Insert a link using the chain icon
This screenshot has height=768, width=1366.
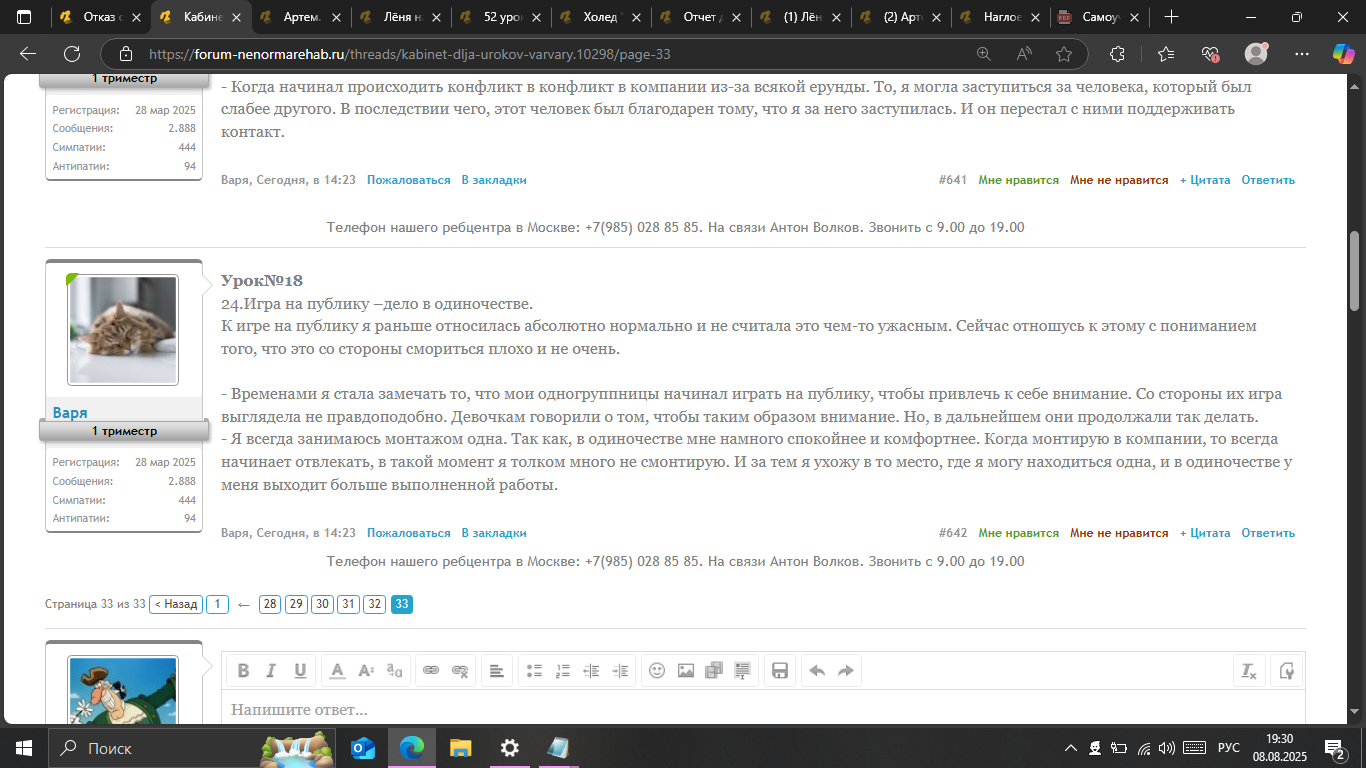[431, 671]
